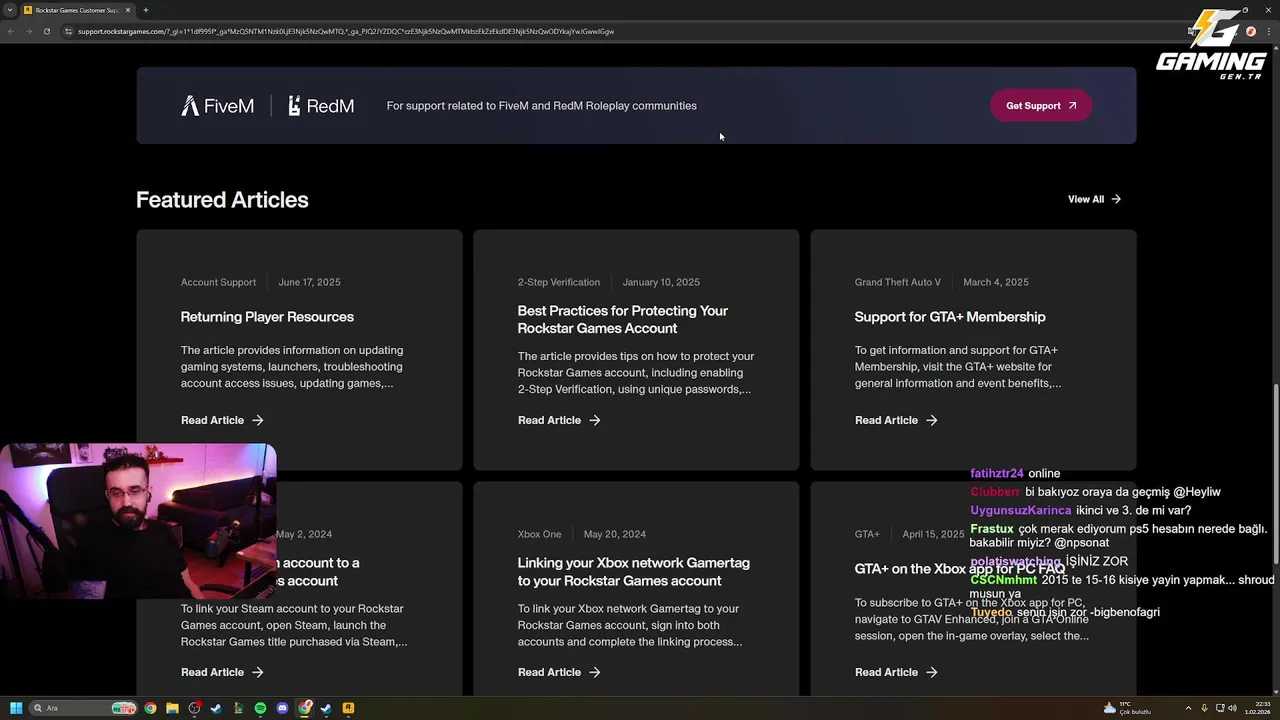Open File Explorer from the taskbar
The width and height of the screenshot is (1280, 720).
(x=172, y=708)
